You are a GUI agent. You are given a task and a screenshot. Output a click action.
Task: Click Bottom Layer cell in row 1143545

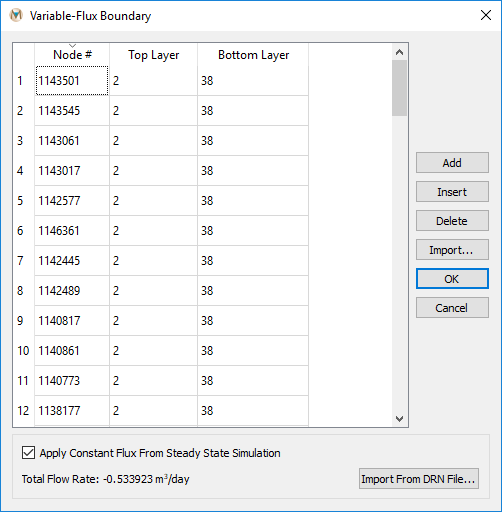click(x=253, y=111)
